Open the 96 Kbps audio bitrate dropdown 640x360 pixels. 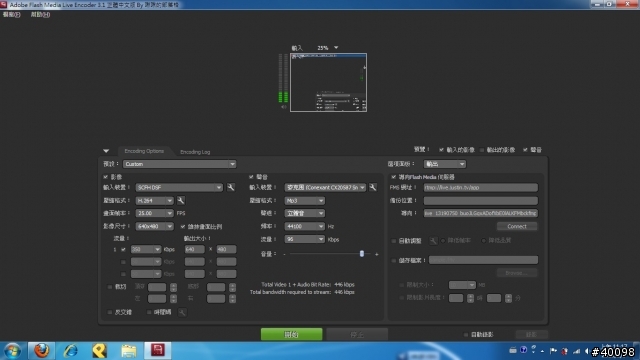[x=304, y=239]
